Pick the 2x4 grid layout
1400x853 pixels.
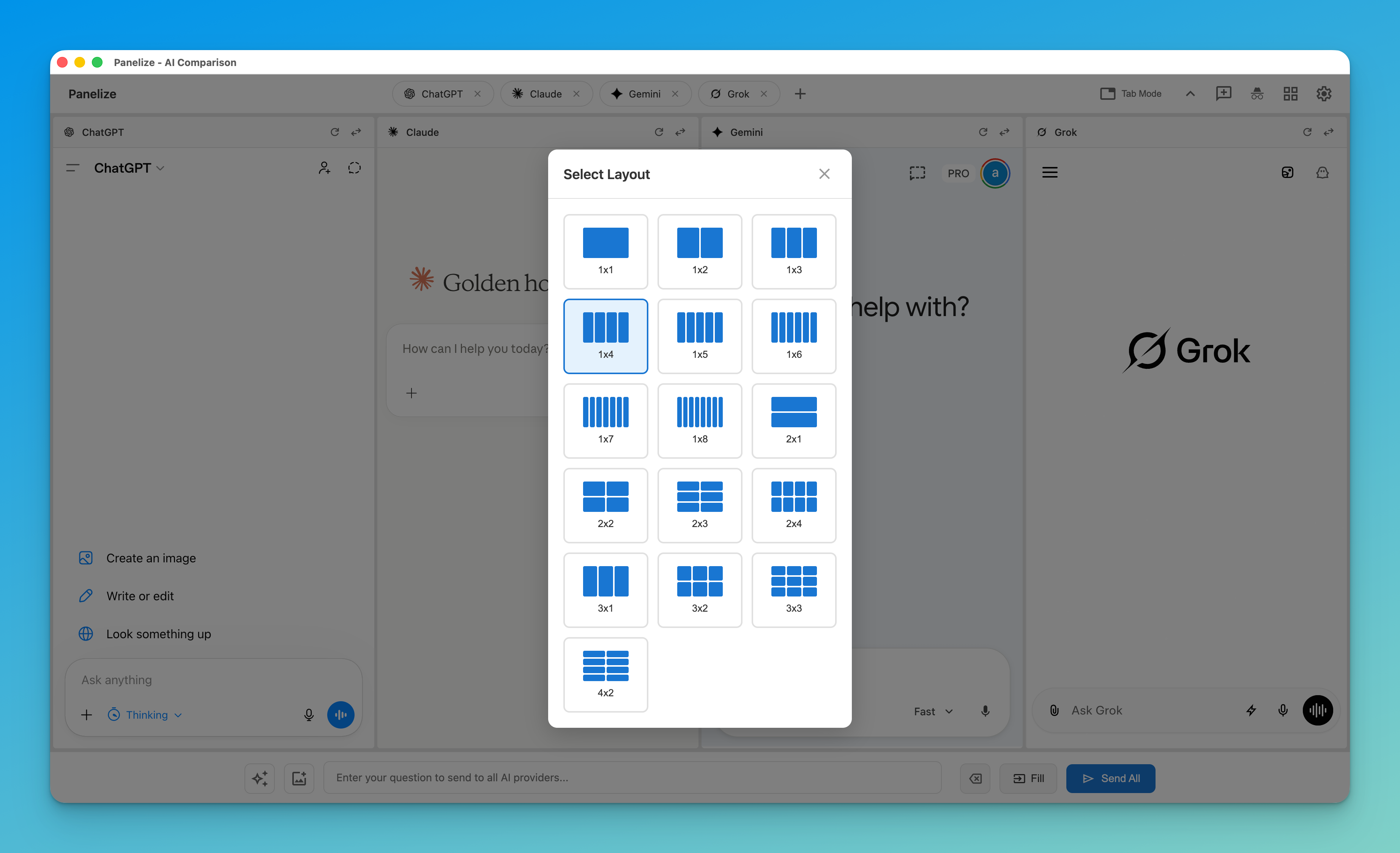pyautogui.click(x=794, y=505)
